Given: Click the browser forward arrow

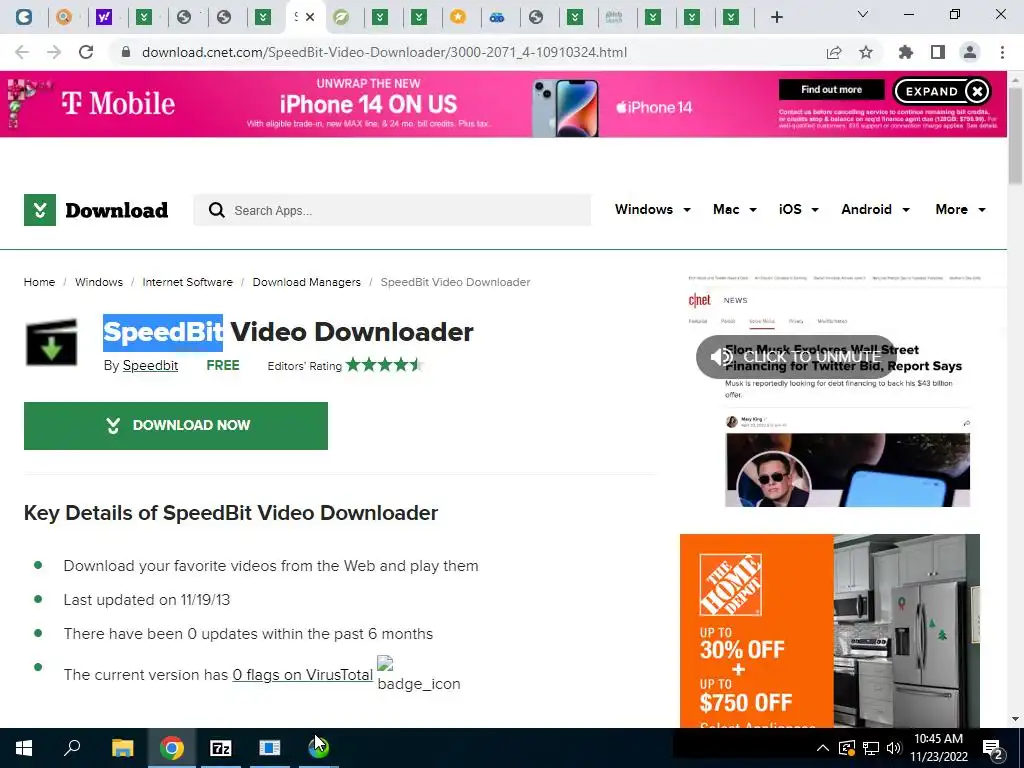Looking at the screenshot, I should click(54, 52).
